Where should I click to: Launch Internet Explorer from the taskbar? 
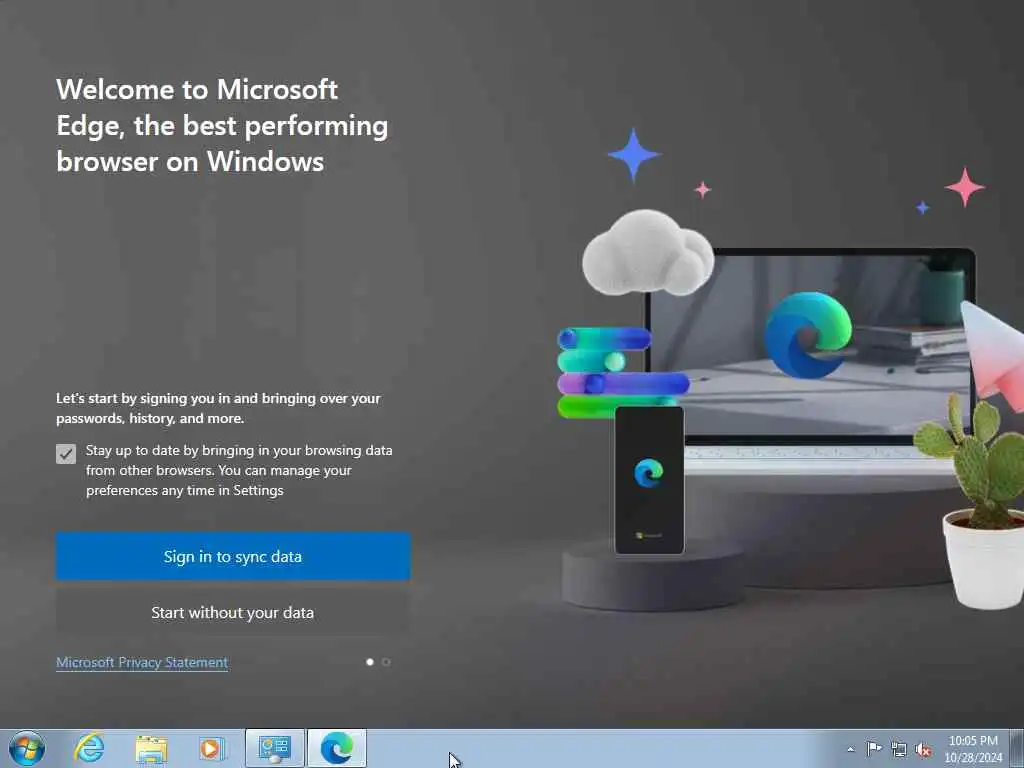tap(89, 748)
